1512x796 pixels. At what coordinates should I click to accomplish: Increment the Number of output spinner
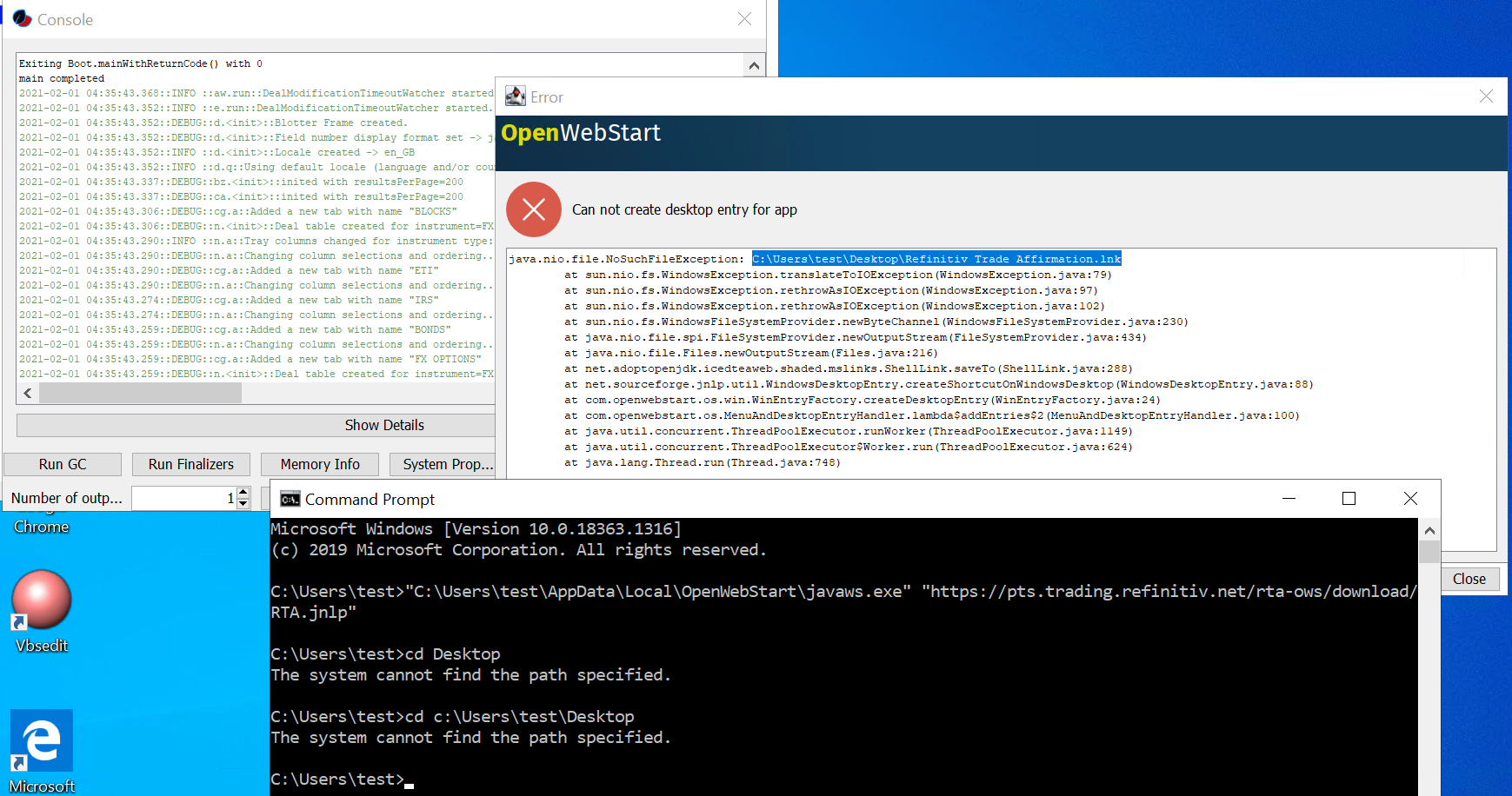point(243,493)
